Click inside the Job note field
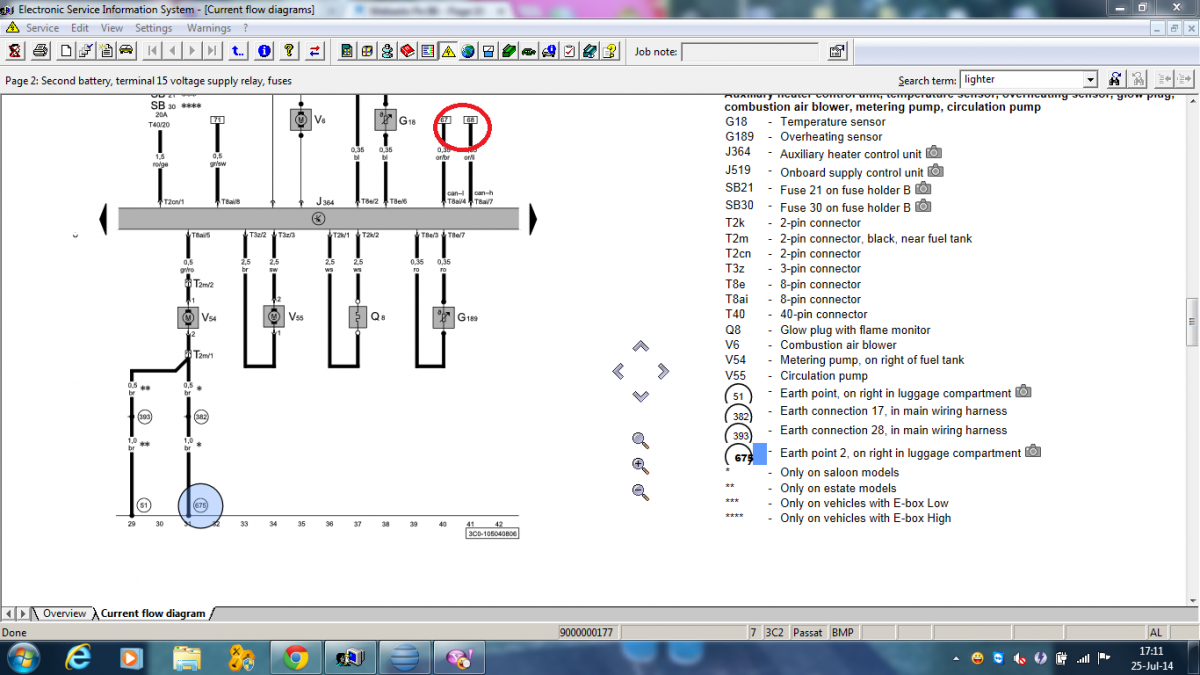 point(750,51)
